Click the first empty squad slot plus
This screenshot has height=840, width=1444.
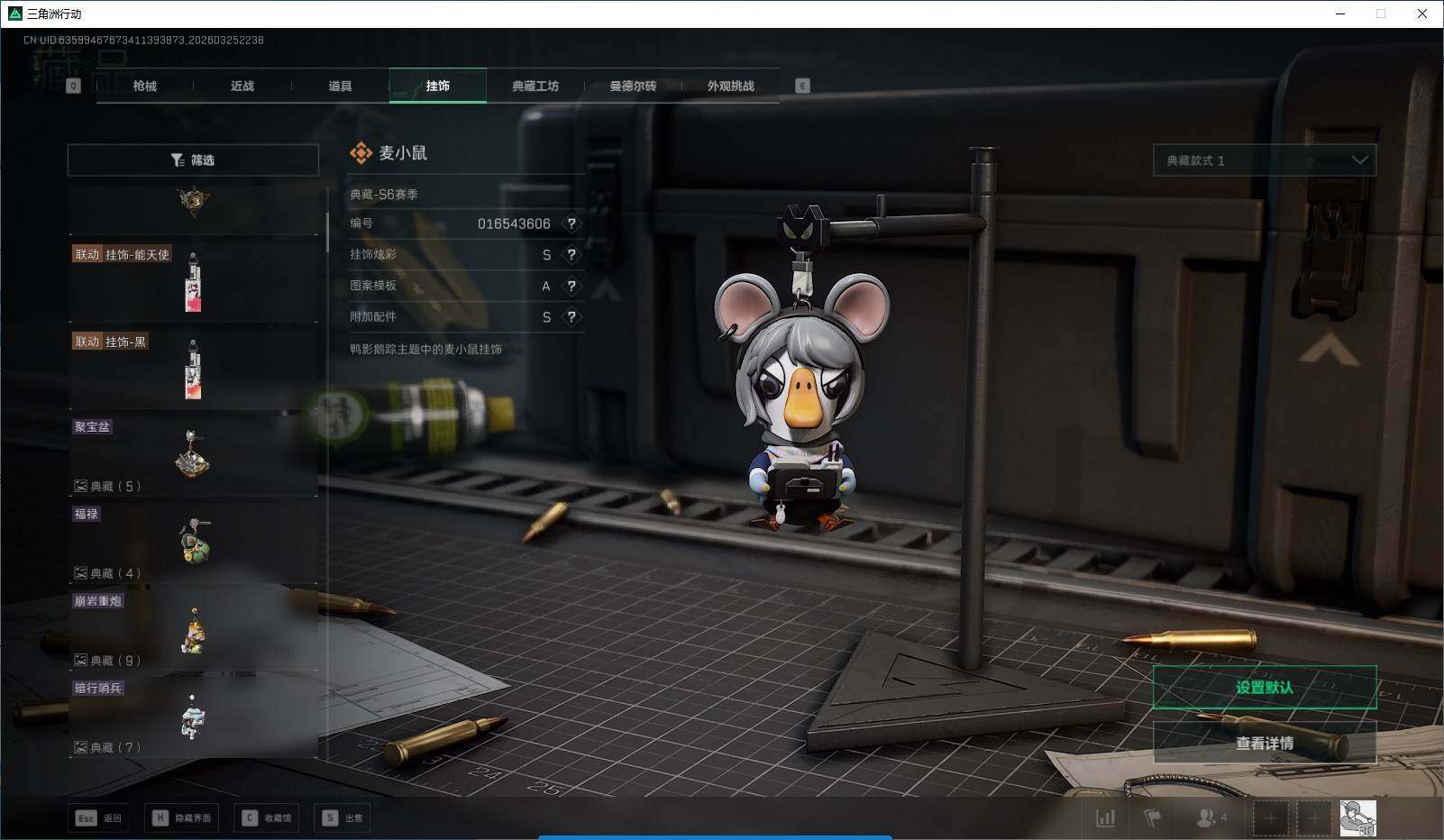point(1270,818)
